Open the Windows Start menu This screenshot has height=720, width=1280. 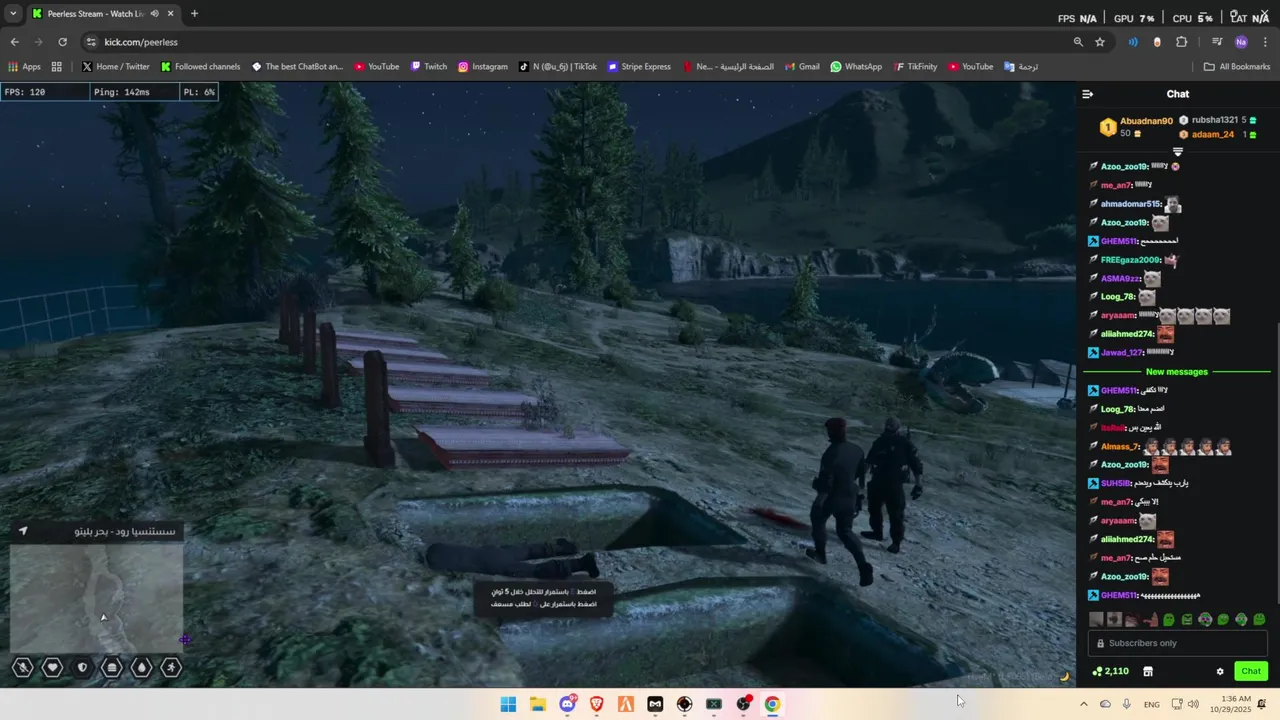tap(508, 704)
